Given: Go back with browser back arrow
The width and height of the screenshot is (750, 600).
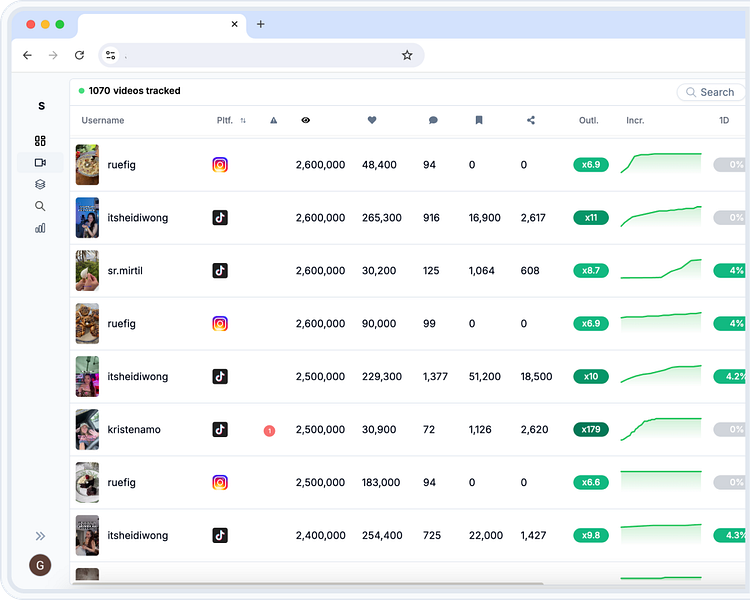Looking at the screenshot, I should (27, 56).
